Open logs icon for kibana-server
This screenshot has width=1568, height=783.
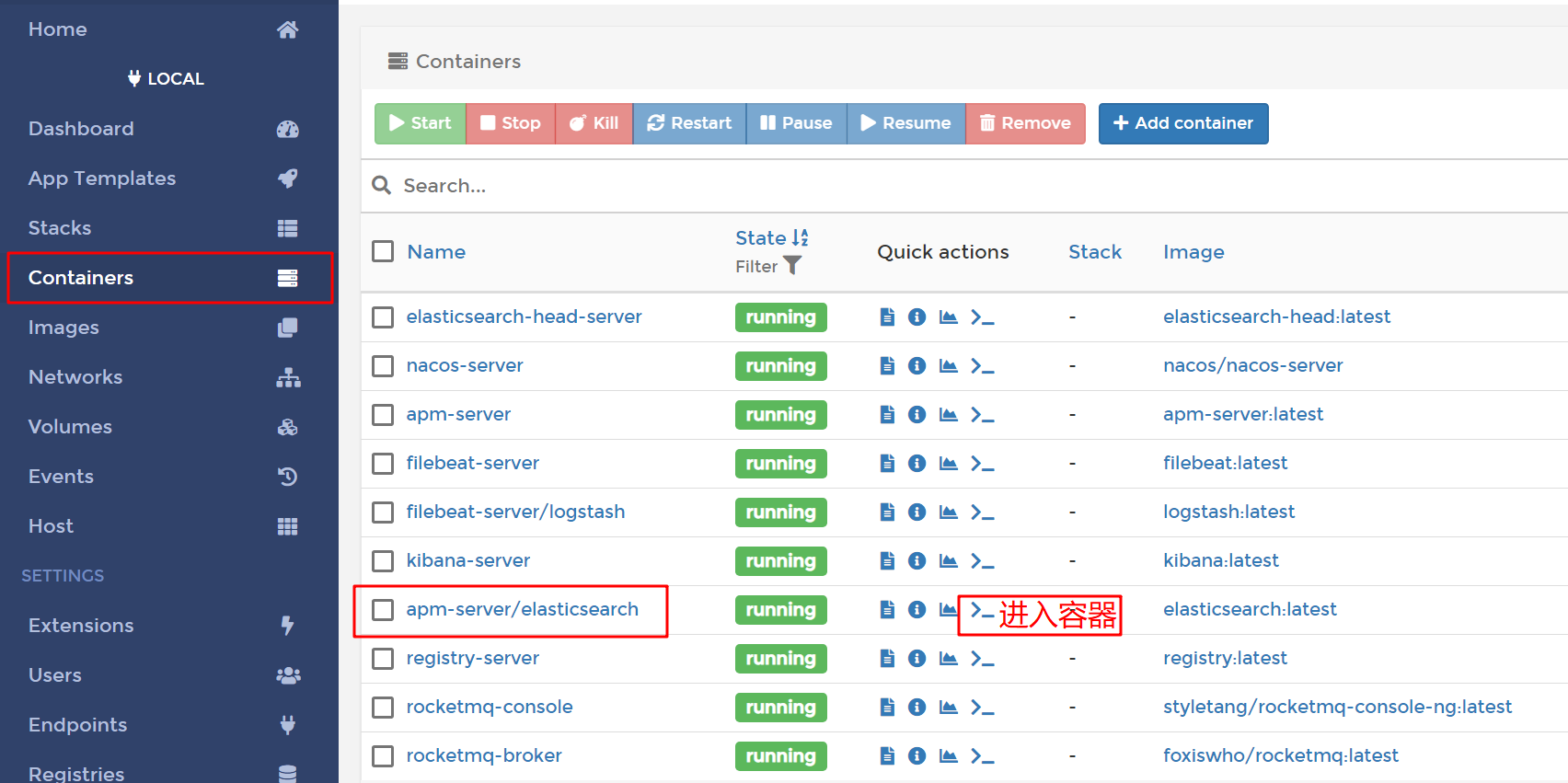(887, 561)
